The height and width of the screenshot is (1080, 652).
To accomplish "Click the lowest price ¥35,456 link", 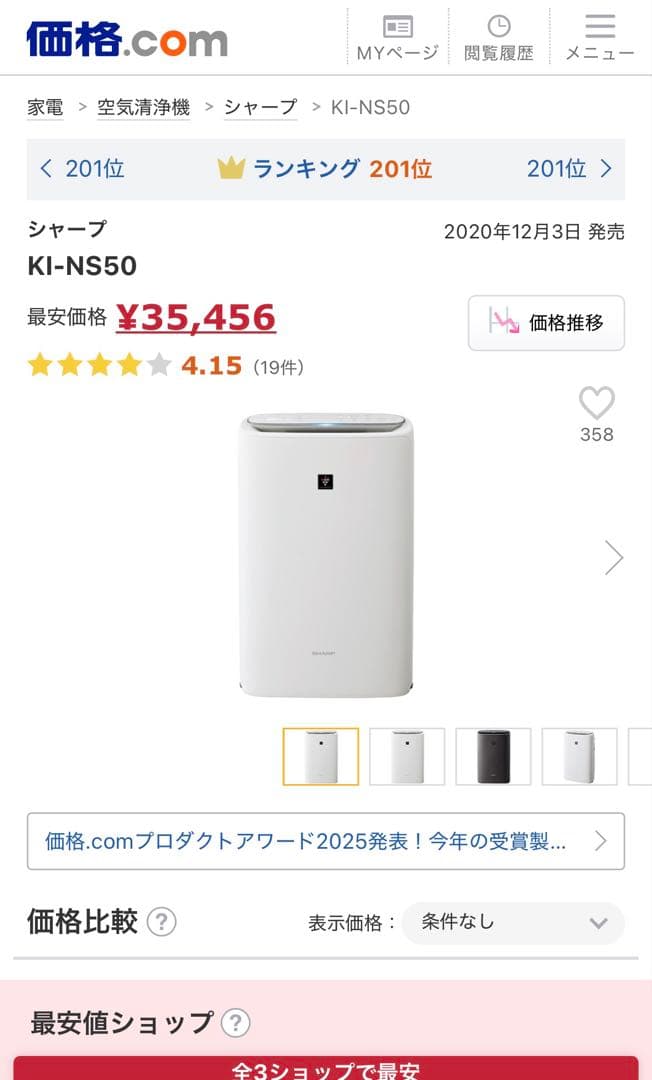I will coord(197,316).
